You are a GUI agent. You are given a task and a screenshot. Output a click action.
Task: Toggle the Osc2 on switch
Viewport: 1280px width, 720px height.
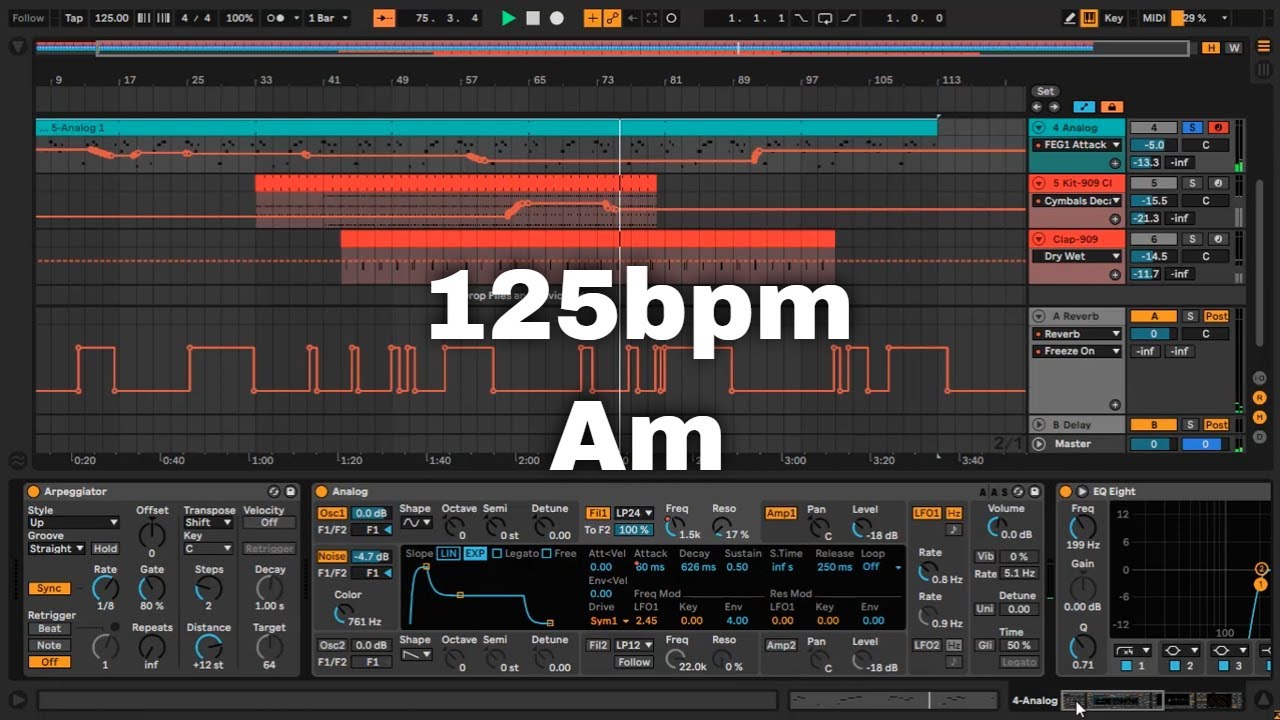click(x=331, y=646)
